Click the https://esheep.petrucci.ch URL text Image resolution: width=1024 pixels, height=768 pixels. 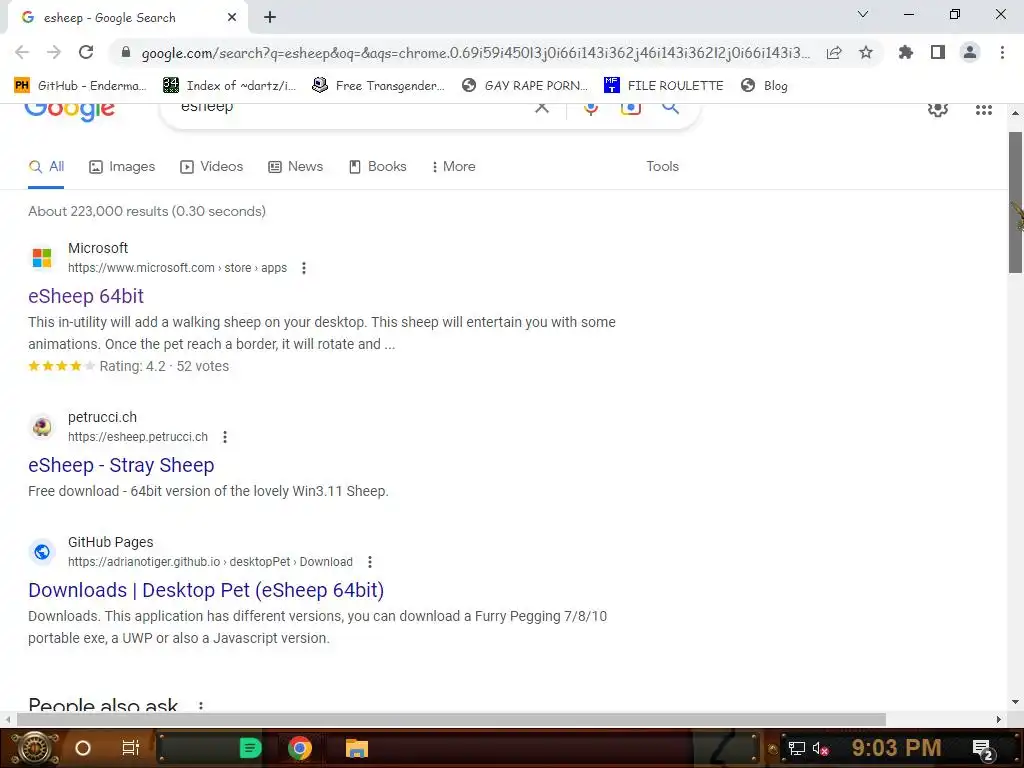click(138, 437)
